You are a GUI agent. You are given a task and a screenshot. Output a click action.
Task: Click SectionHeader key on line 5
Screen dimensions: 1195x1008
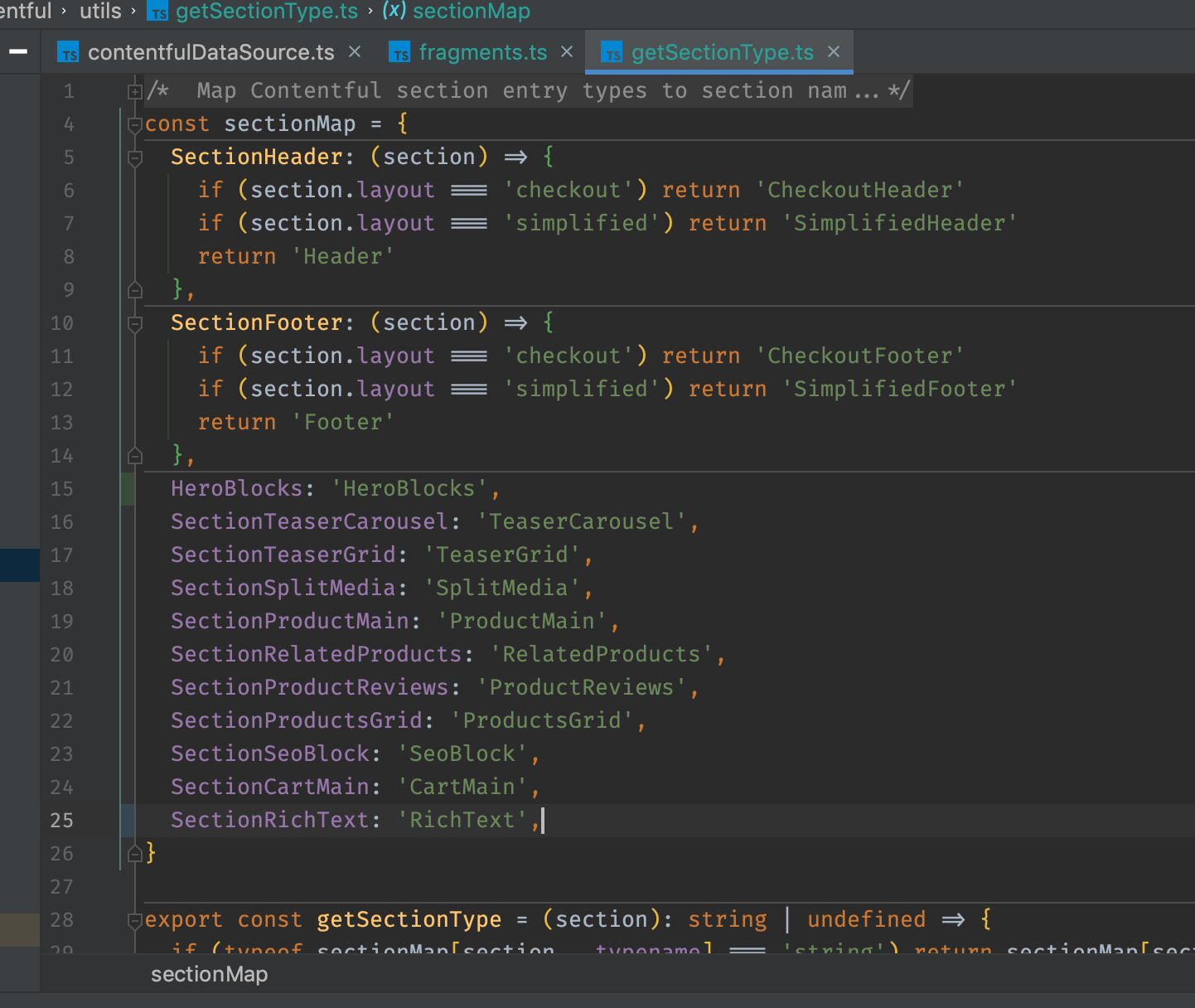coord(257,157)
